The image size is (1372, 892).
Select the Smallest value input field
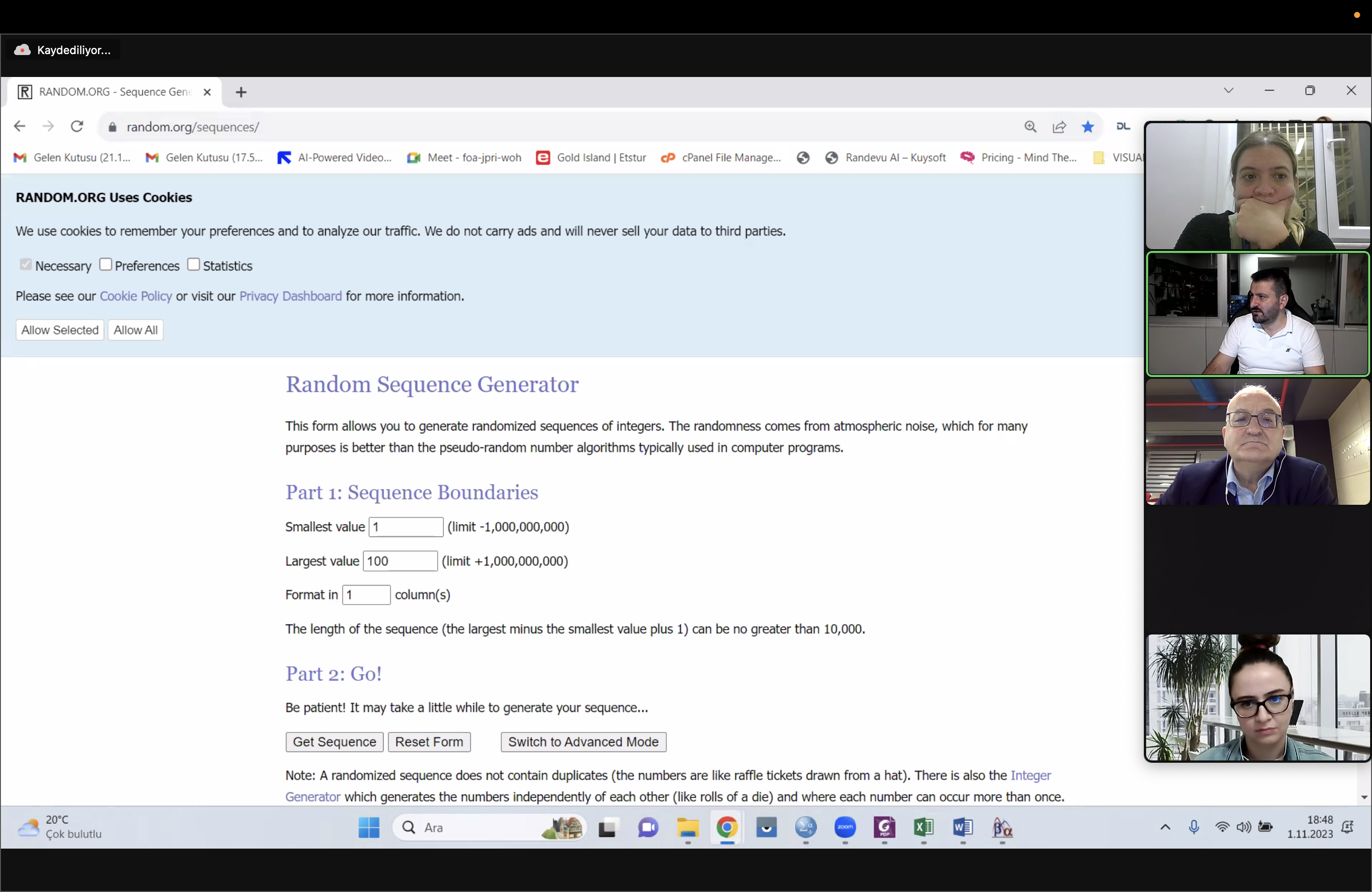(405, 526)
